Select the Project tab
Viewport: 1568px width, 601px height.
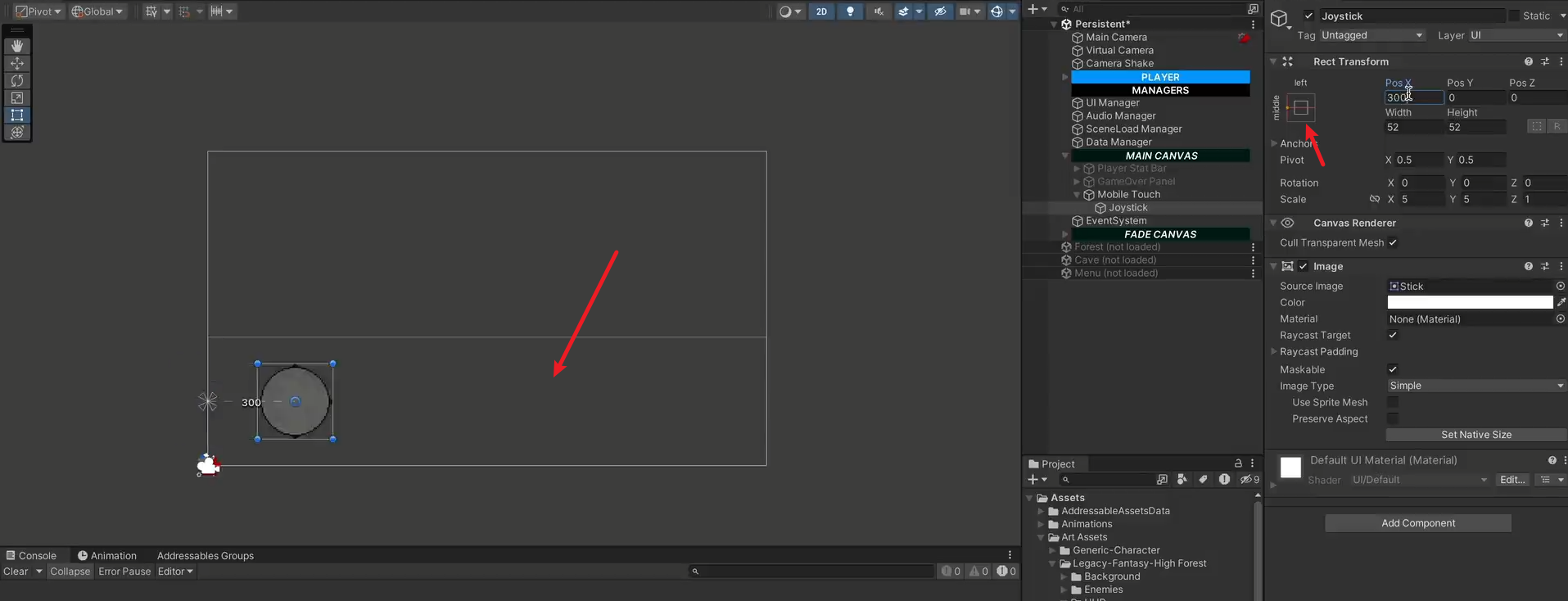[1051, 463]
